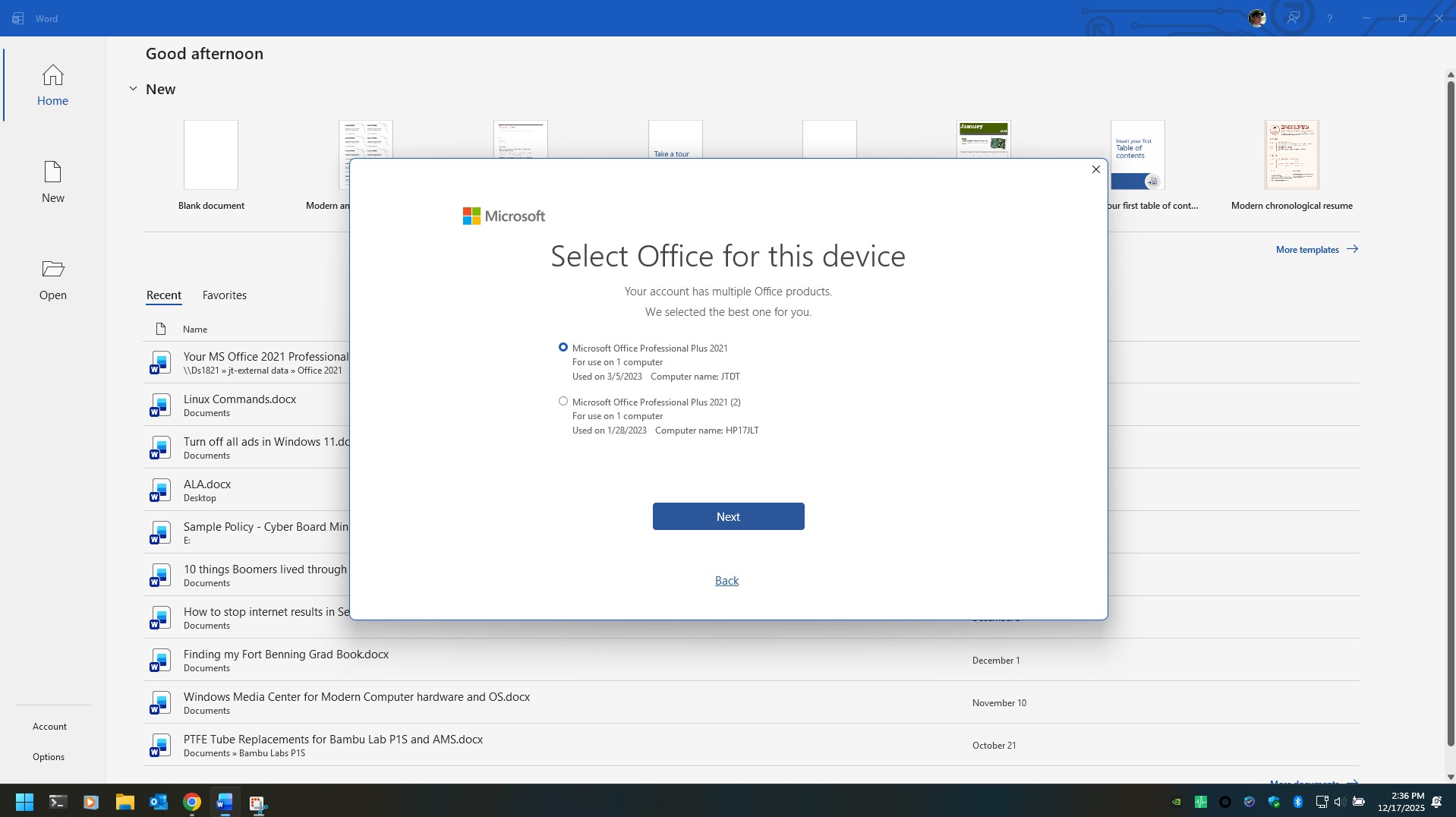Screen dimensions: 1456x817
Task: Click the Back link in the dialog
Action: (x=726, y=581)
